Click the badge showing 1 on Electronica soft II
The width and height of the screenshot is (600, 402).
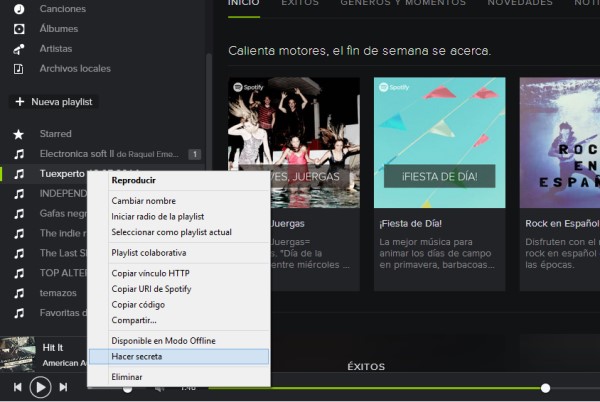[x=194, y=154]
